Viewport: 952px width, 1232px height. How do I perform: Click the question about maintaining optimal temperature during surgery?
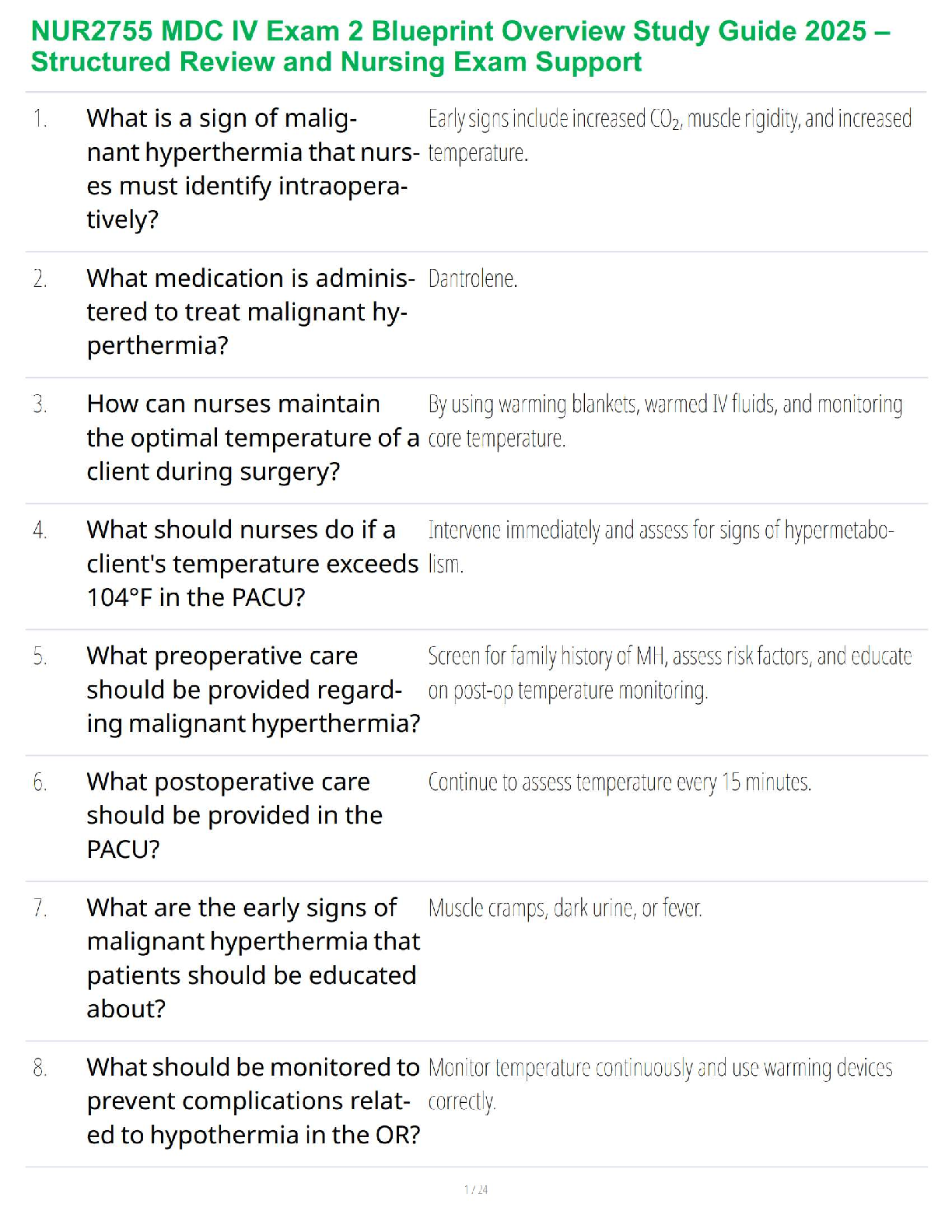(252, 437)
